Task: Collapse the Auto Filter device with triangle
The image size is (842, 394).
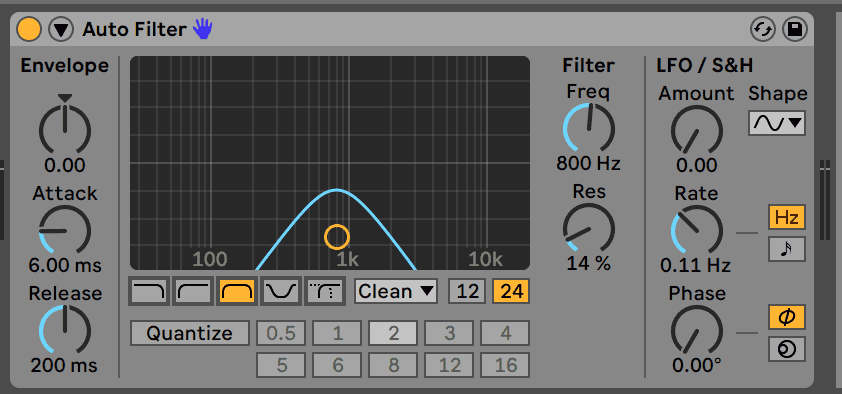Action: coord(61,30)
